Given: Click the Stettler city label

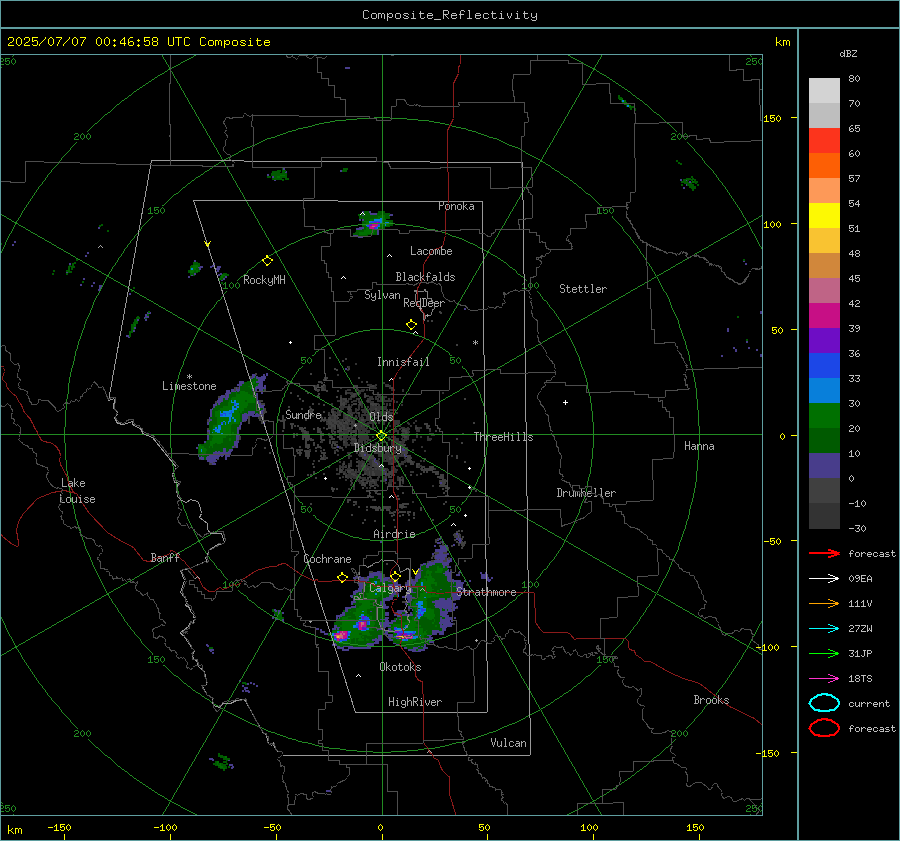Looking at the screenshot, I should pos(583,289).
